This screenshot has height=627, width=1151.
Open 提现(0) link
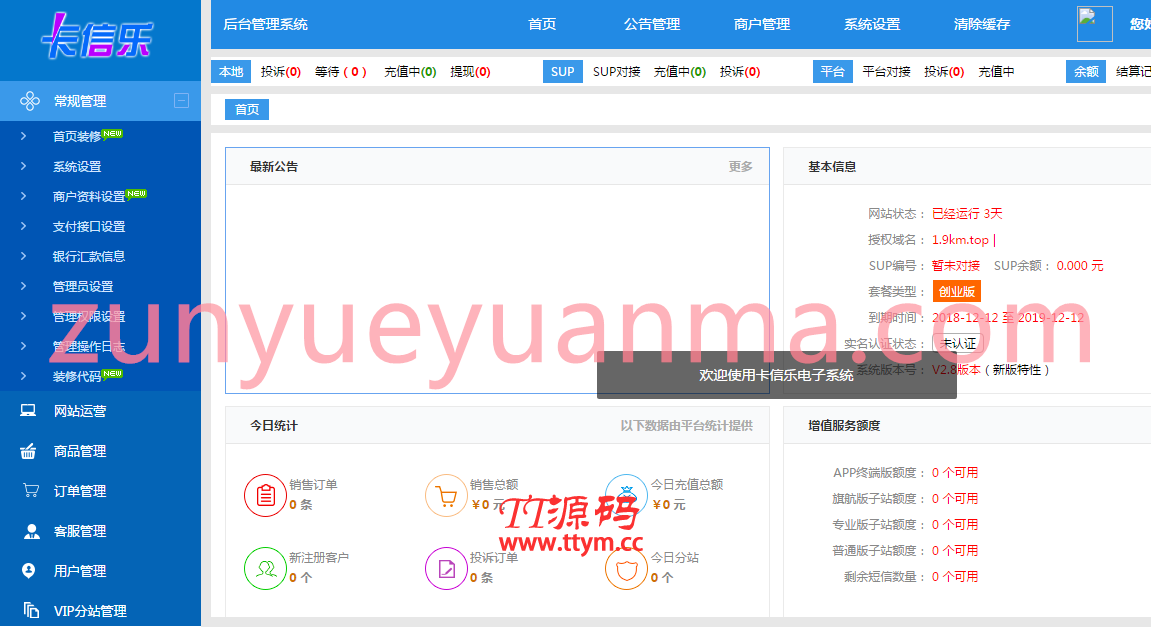pos(471,72)
